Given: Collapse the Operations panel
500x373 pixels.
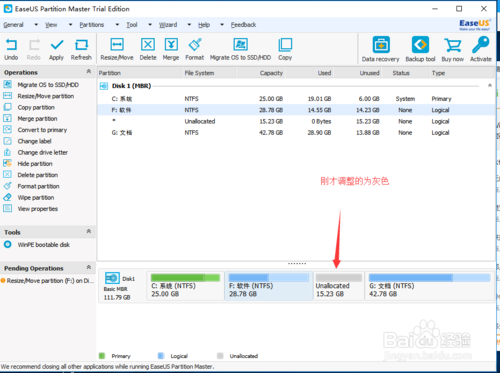Looking at the screenshot, I should coord(89,72).
